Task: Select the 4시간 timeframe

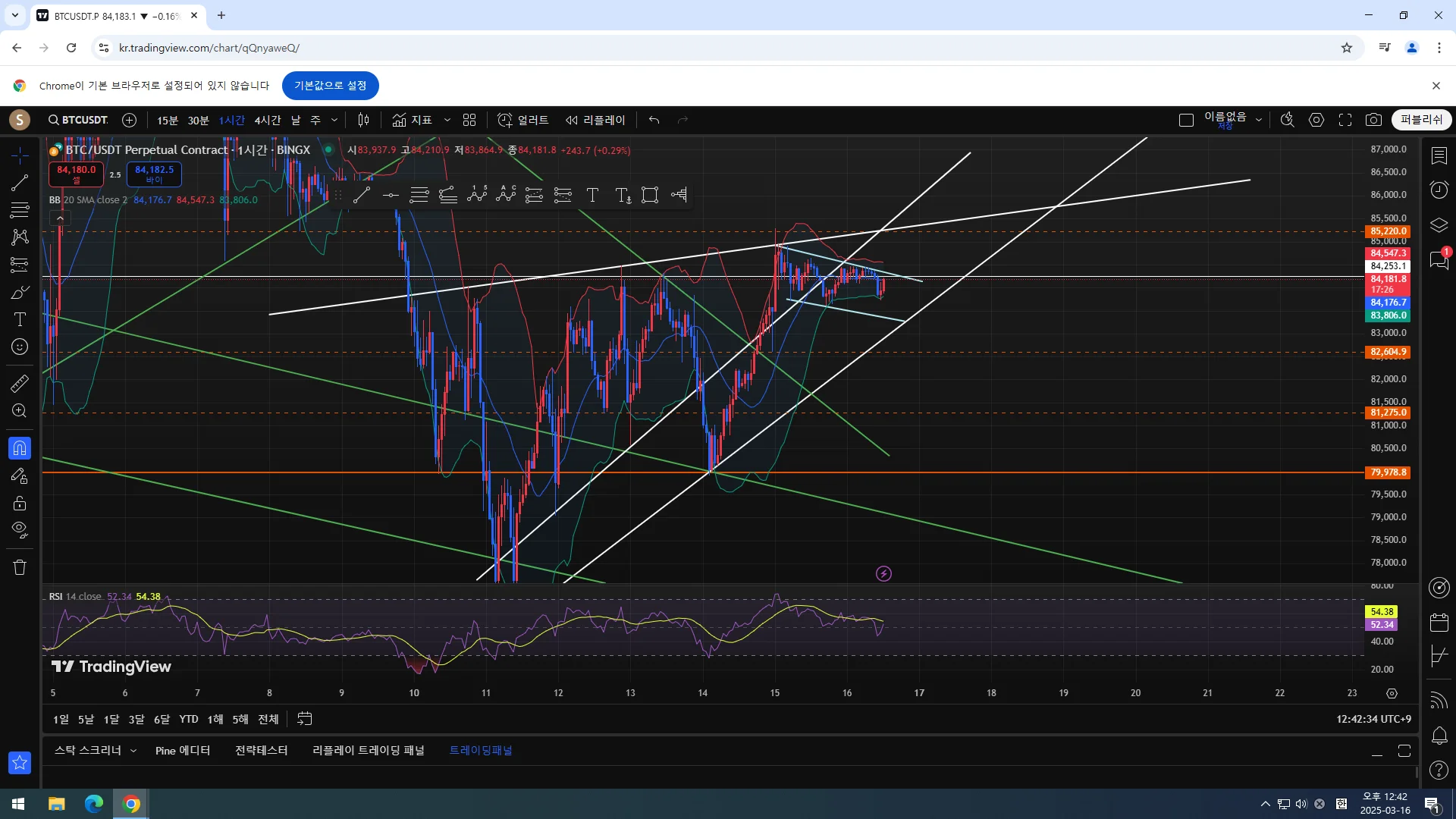Action: click(267, 121)
